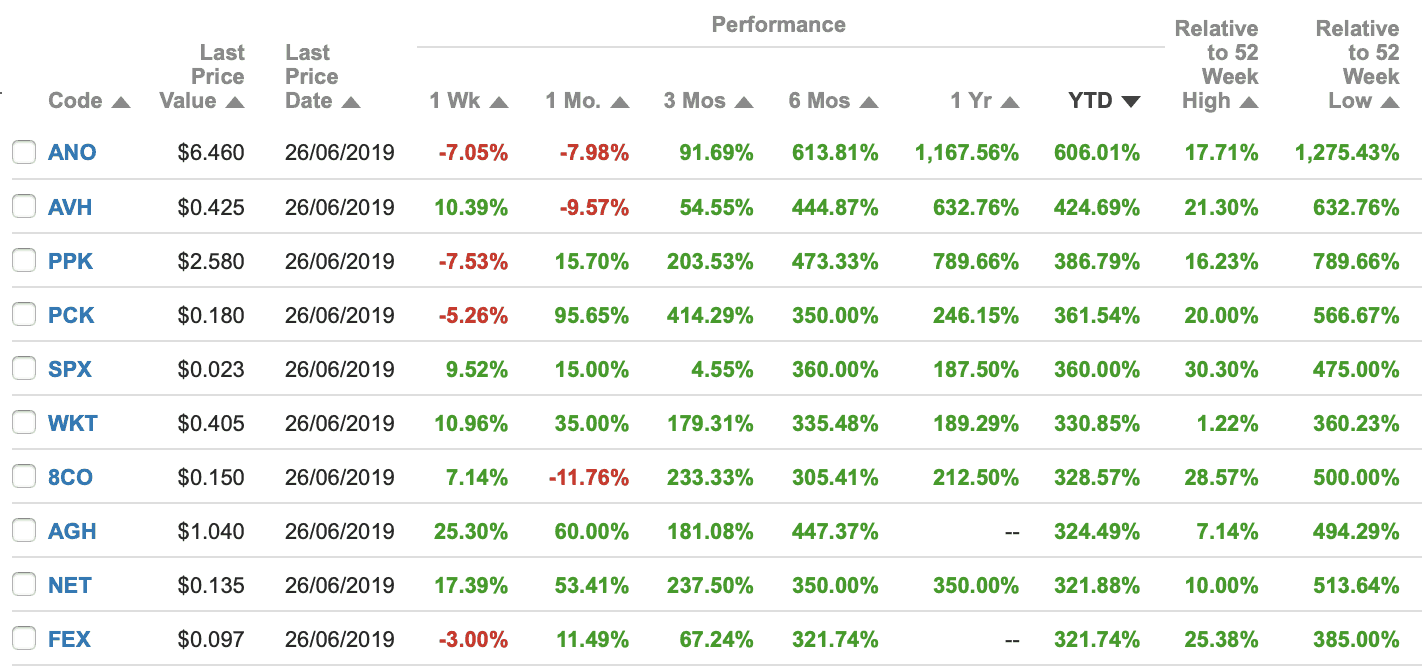Open the WKT stock link
The height and width of the screenshot is (668, 1422).
[x=73, y=423]
